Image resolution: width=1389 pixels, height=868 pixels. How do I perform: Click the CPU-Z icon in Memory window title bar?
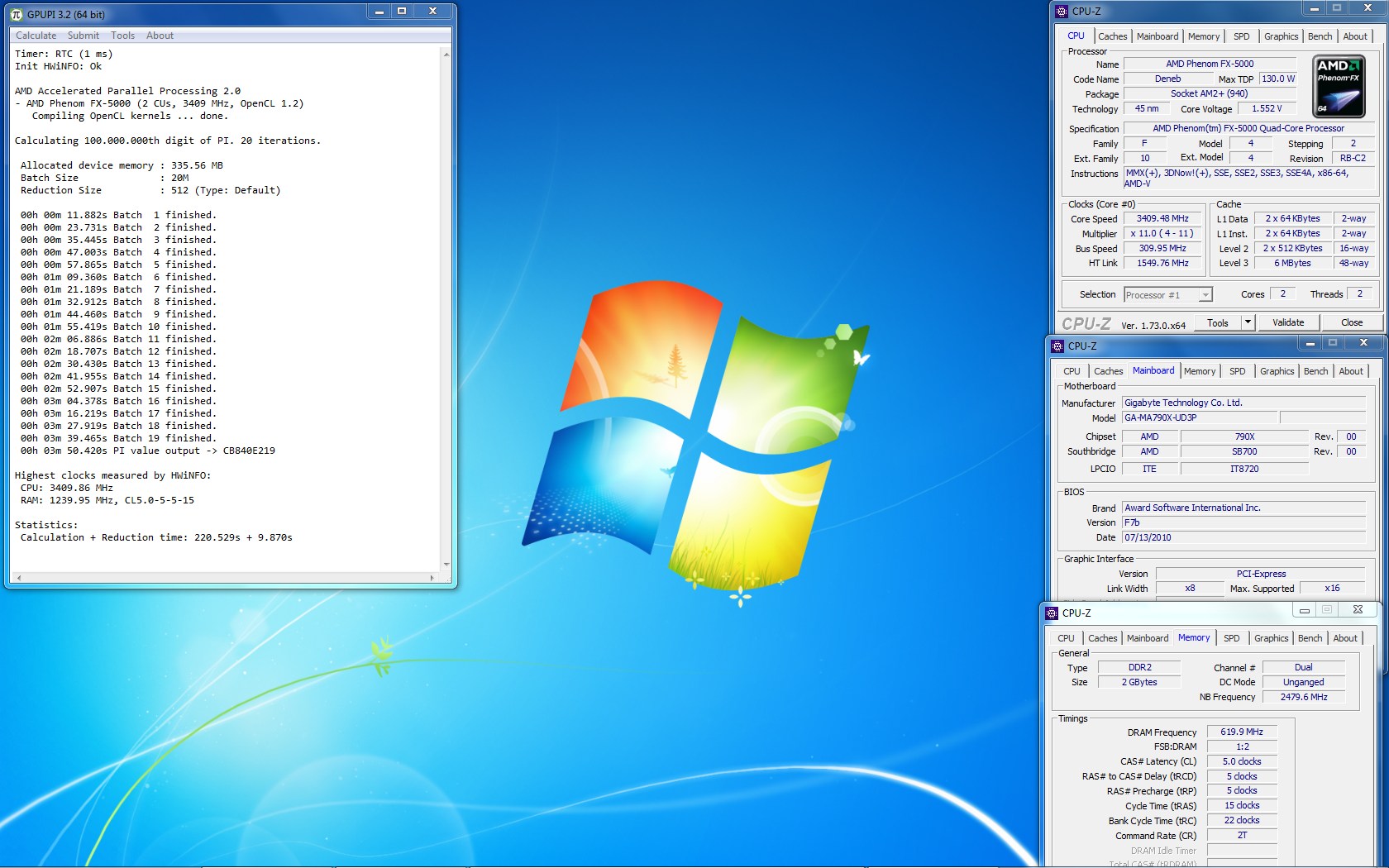click(x=1052, y=613)
